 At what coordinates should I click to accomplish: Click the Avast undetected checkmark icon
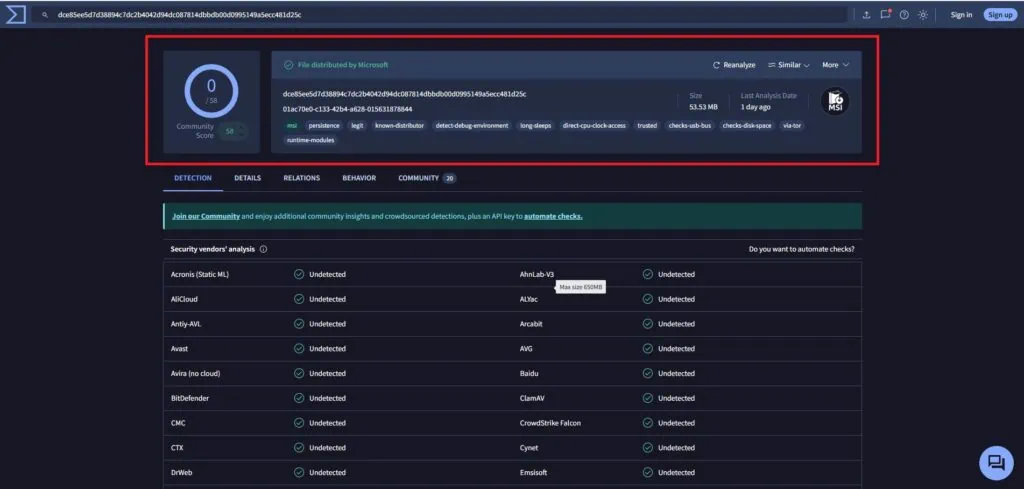click(298, 349)
